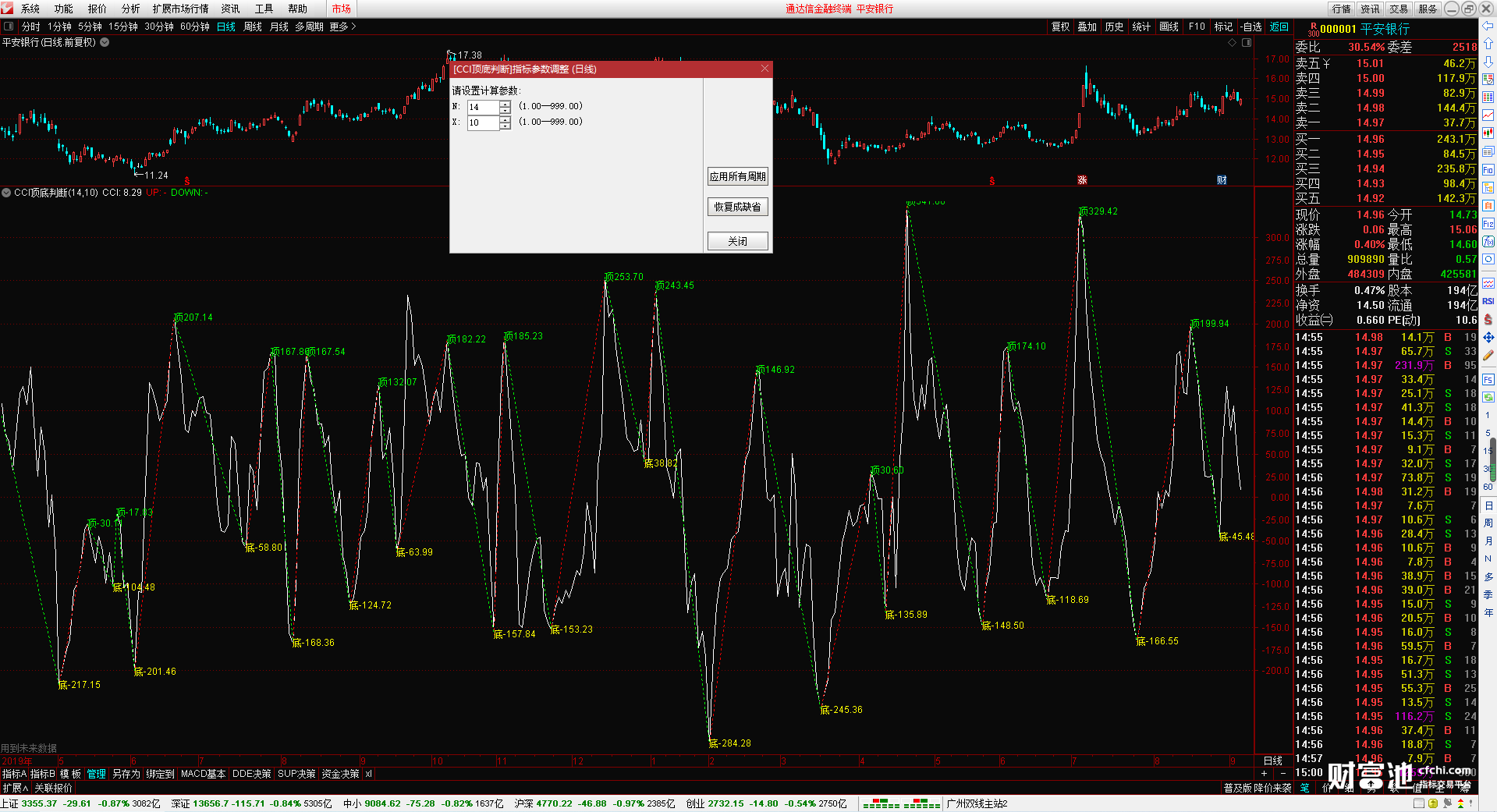The height and width of the screenshot is (812, 1497).
Task: Open the 报价 menu
Action: pyautogui.click(x=98, y=9)
